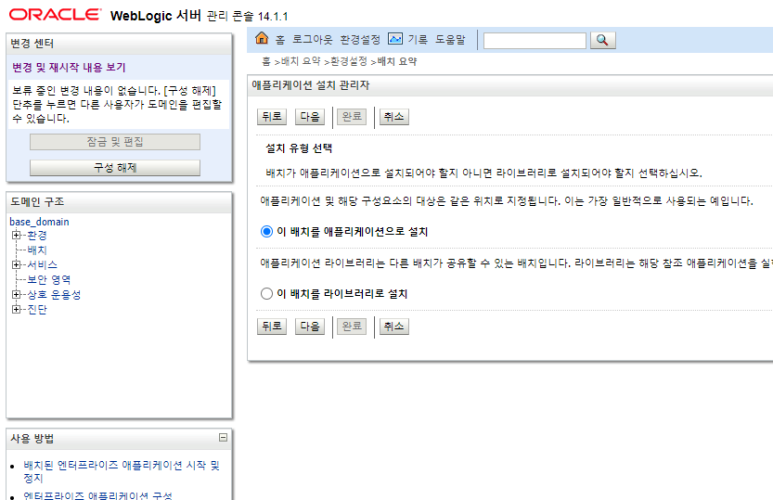773x500 pixels.
Task: Expand the 서비스 tree node
Action: tap(16, 265)
